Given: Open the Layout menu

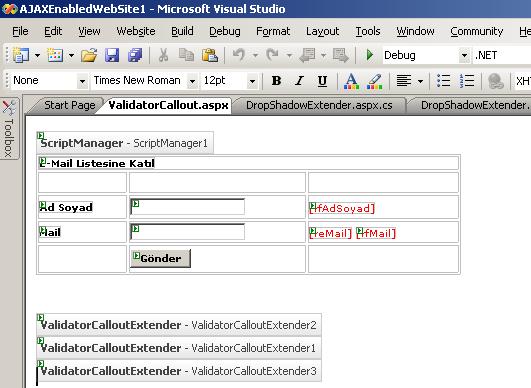Looking at the screenshot, I should click(x=322, y=31).
